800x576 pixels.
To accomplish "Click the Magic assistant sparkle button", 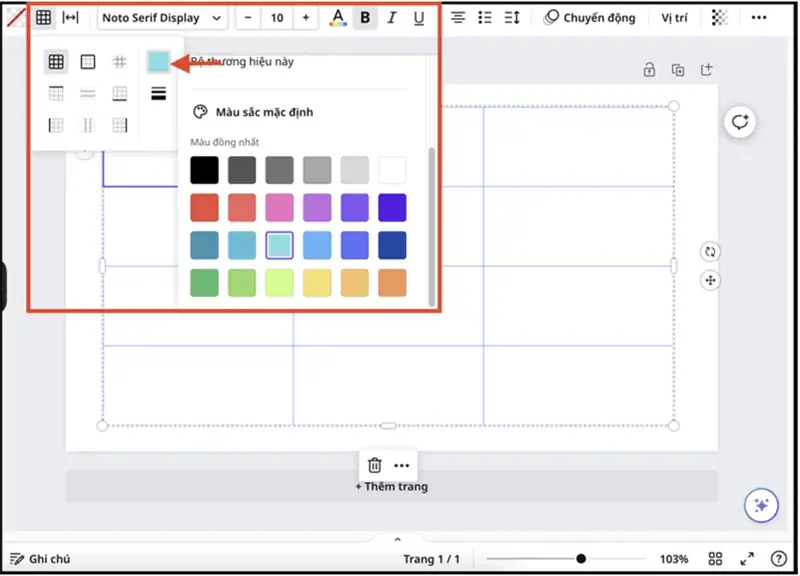I will [761, 506].
